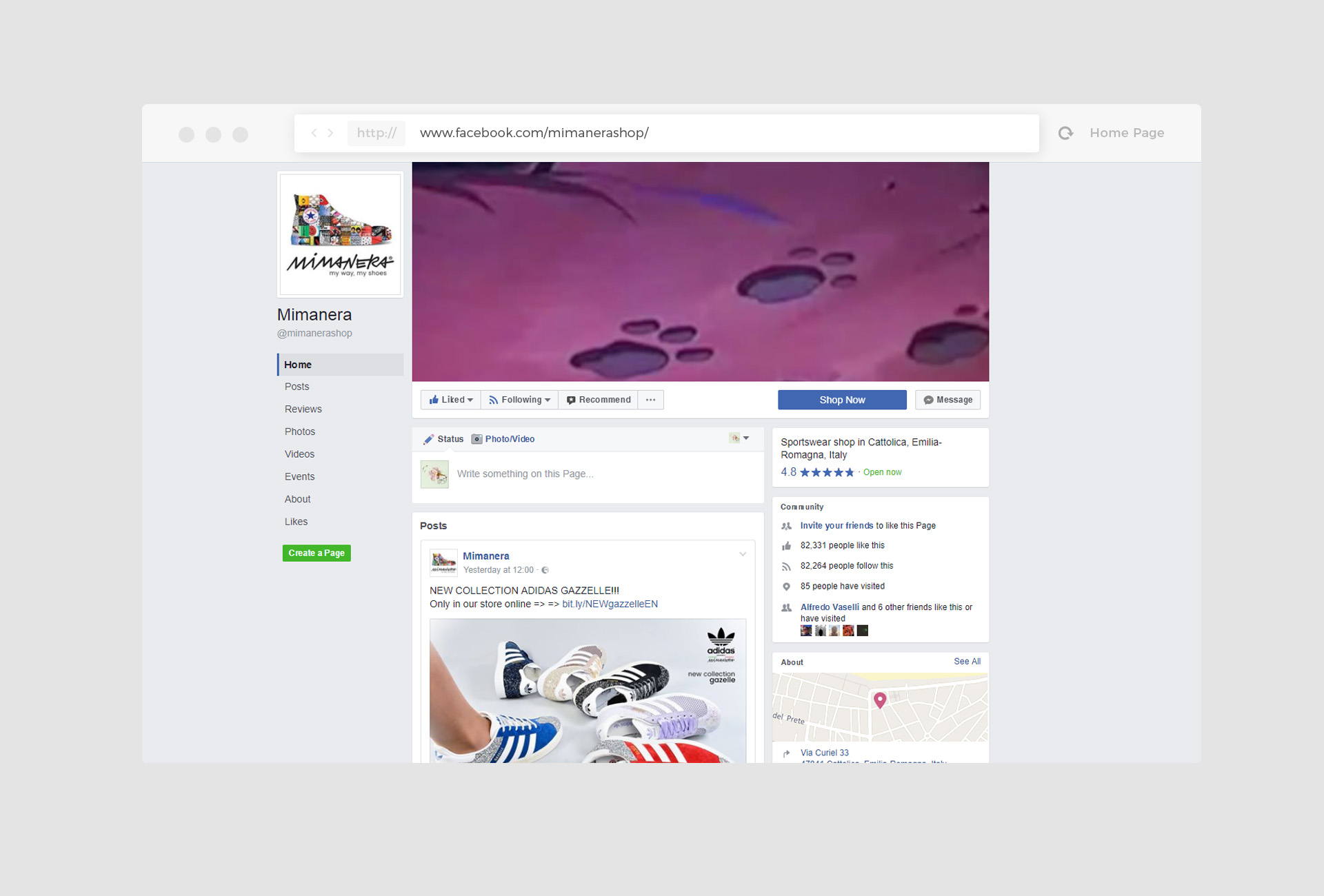Click See All in About section
The image size is (1324, 896).
click(x=967, y=662)
